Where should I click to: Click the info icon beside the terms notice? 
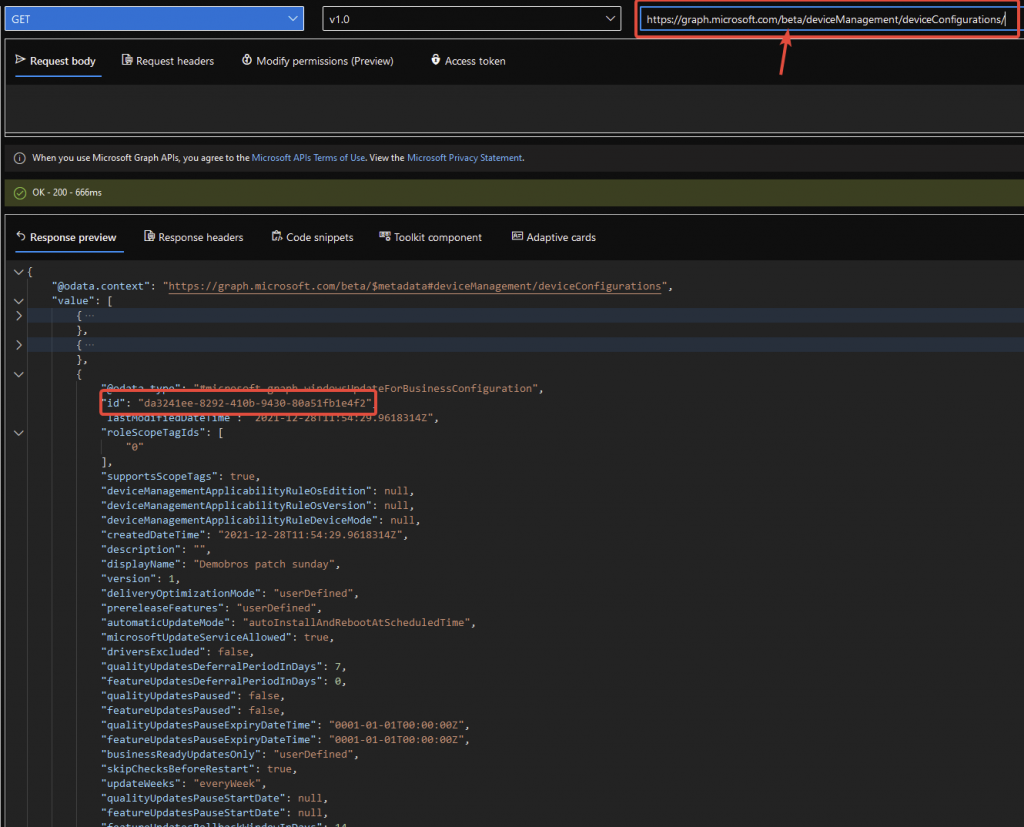pos(20,158)
